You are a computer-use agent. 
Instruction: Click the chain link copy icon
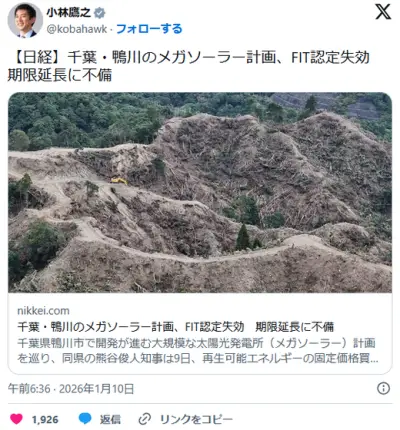(145, 419)
